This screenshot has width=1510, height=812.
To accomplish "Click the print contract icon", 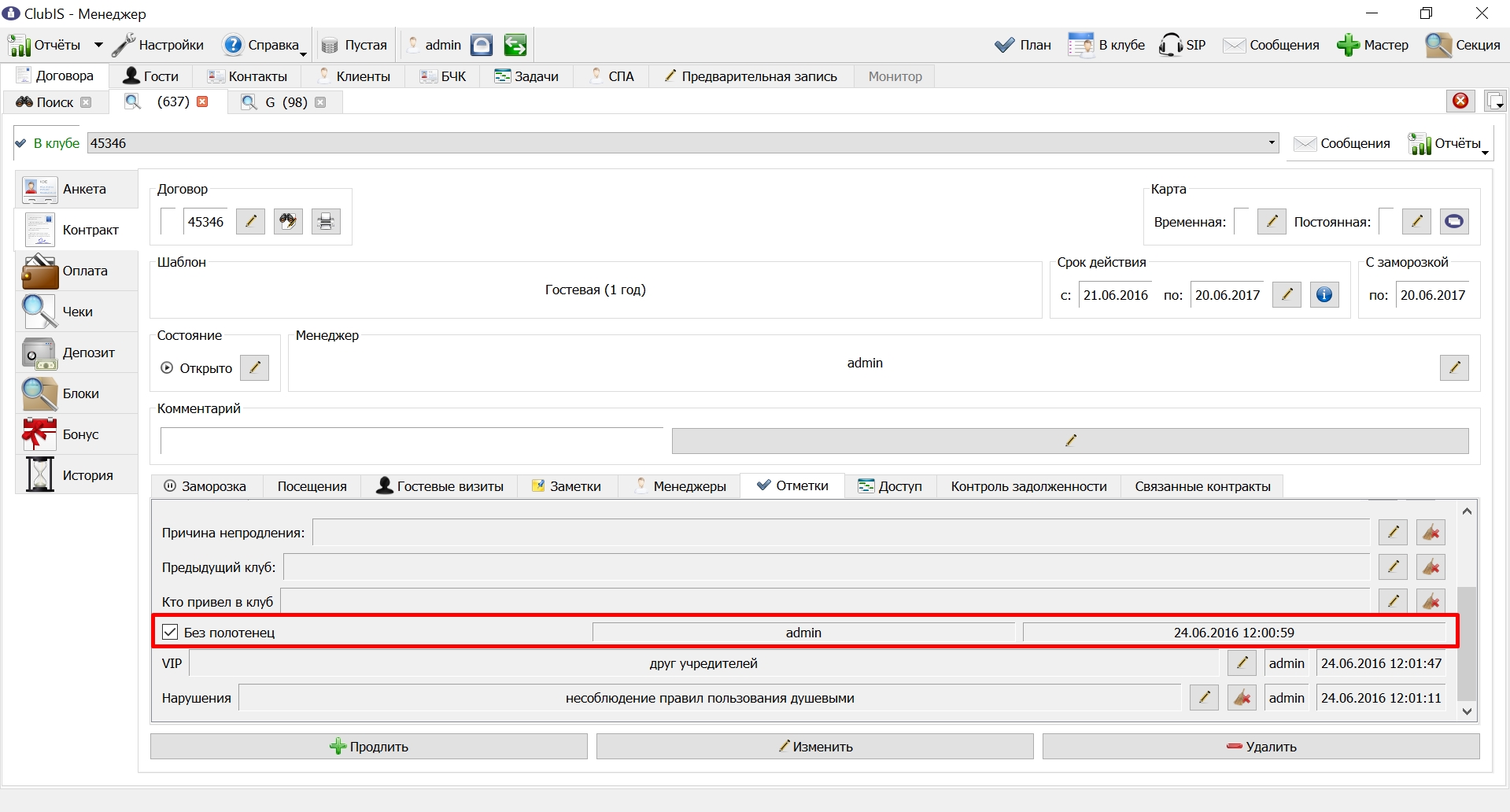I will tap(326, 222).
